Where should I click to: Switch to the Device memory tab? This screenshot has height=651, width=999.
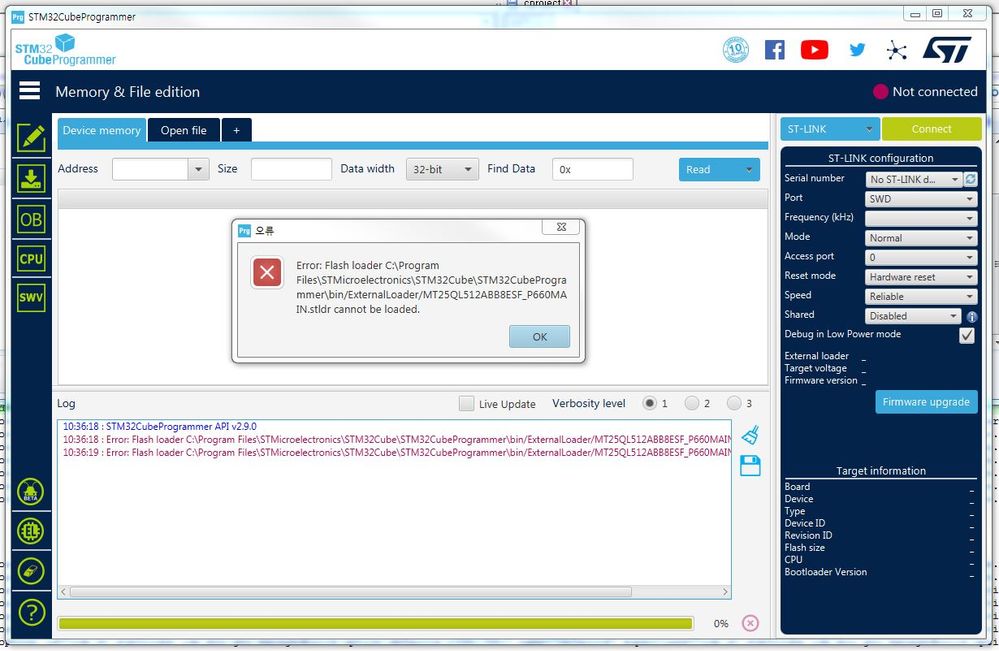click(102, 130)
